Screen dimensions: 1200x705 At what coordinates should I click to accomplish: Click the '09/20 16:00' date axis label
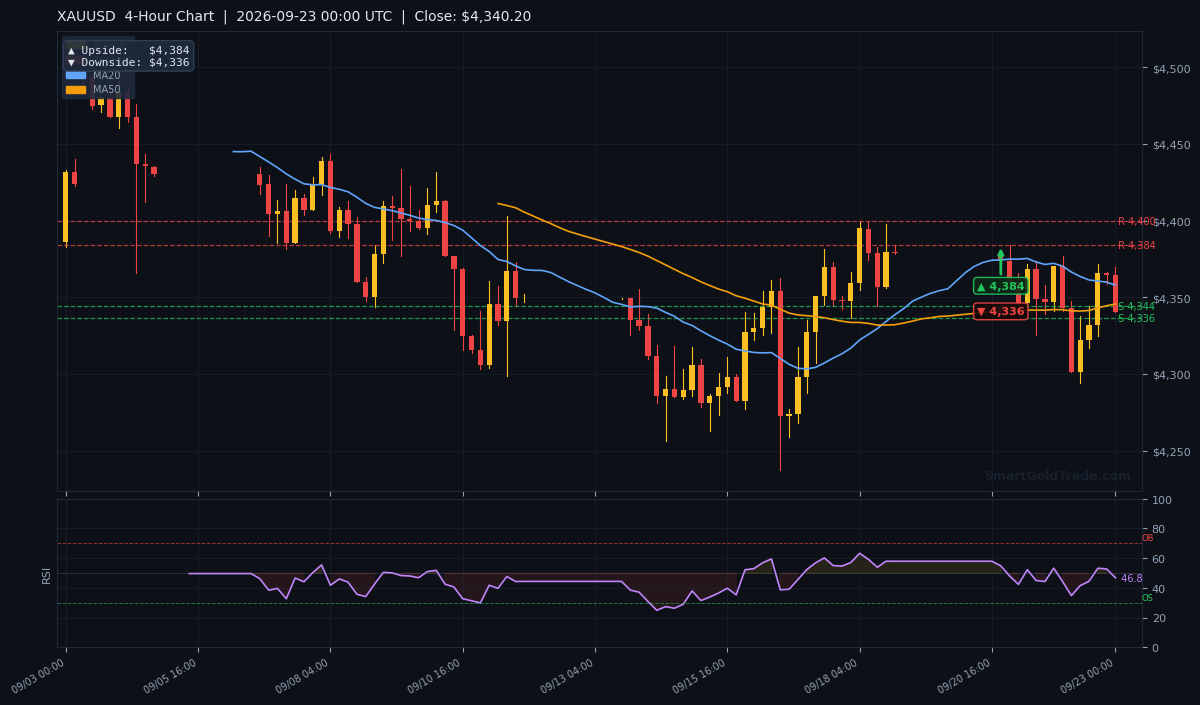(x=966, y=677)
